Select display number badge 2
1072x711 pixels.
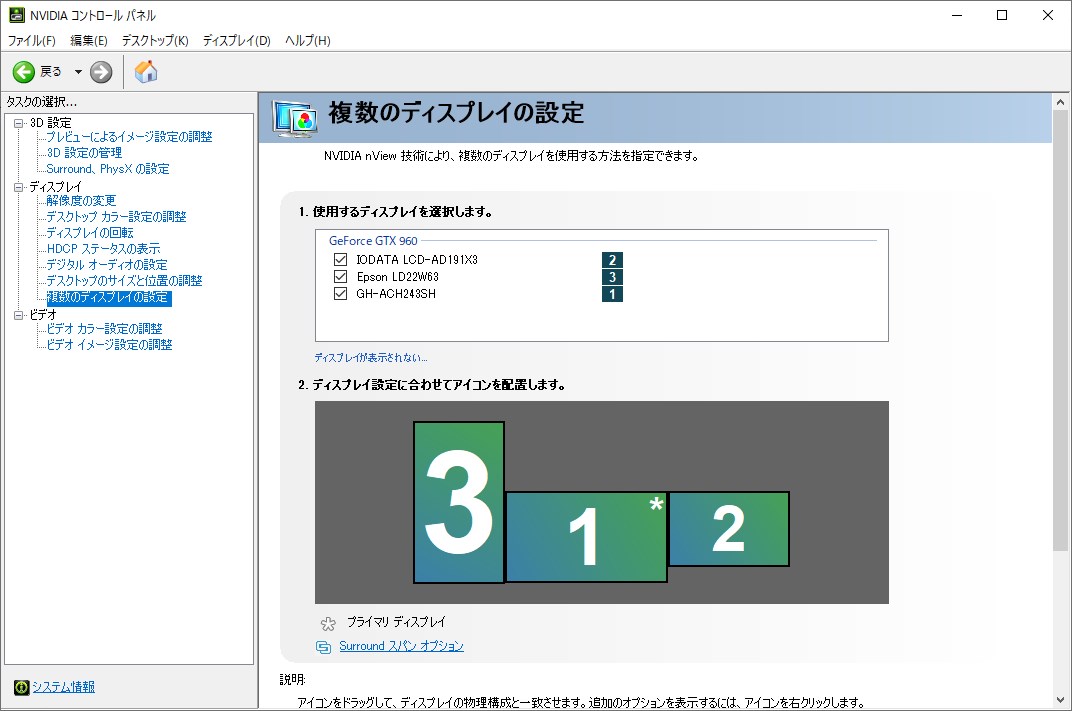612,260
